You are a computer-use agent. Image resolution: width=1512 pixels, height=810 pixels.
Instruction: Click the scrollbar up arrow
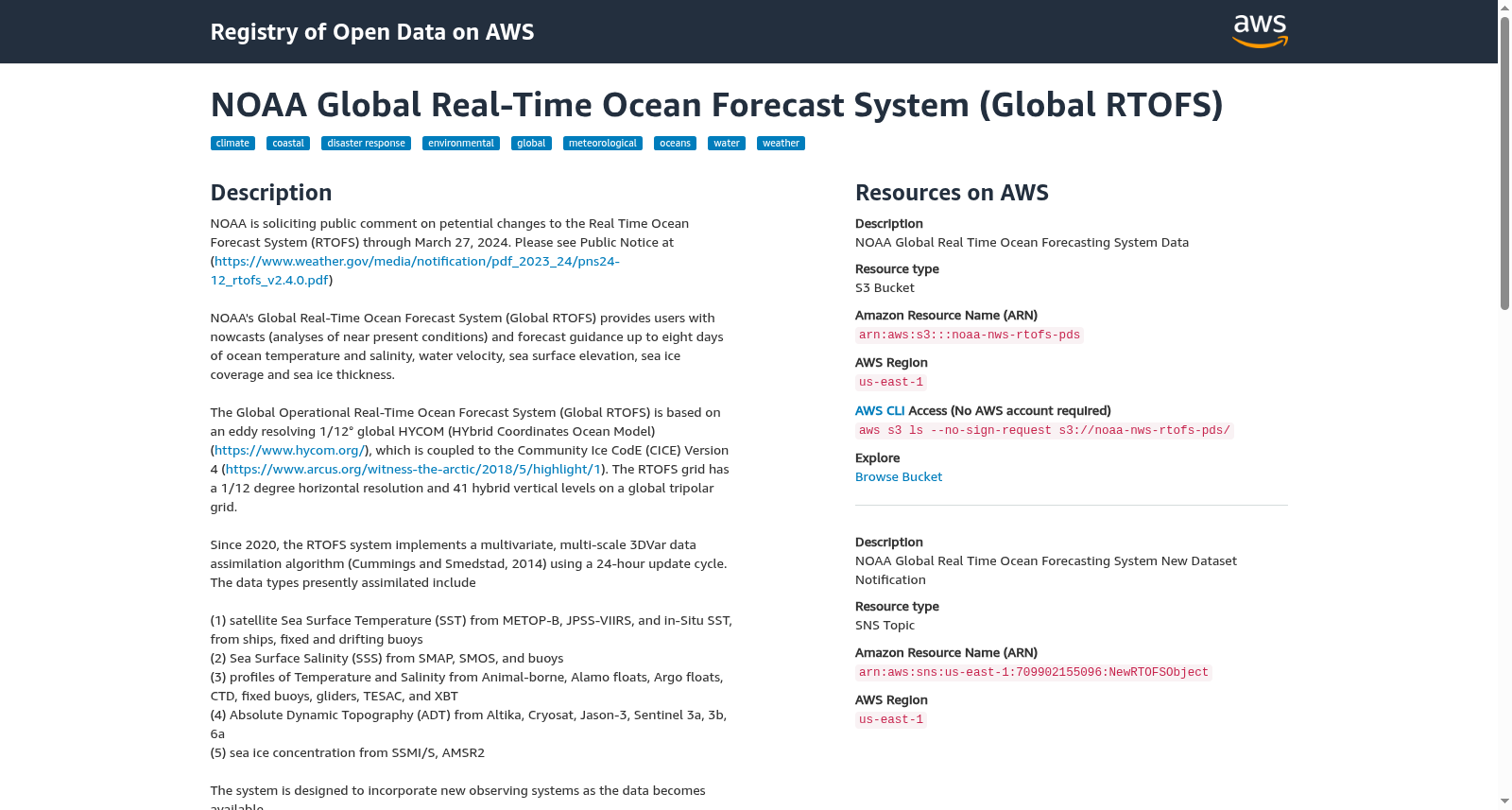click(1504, 8)
